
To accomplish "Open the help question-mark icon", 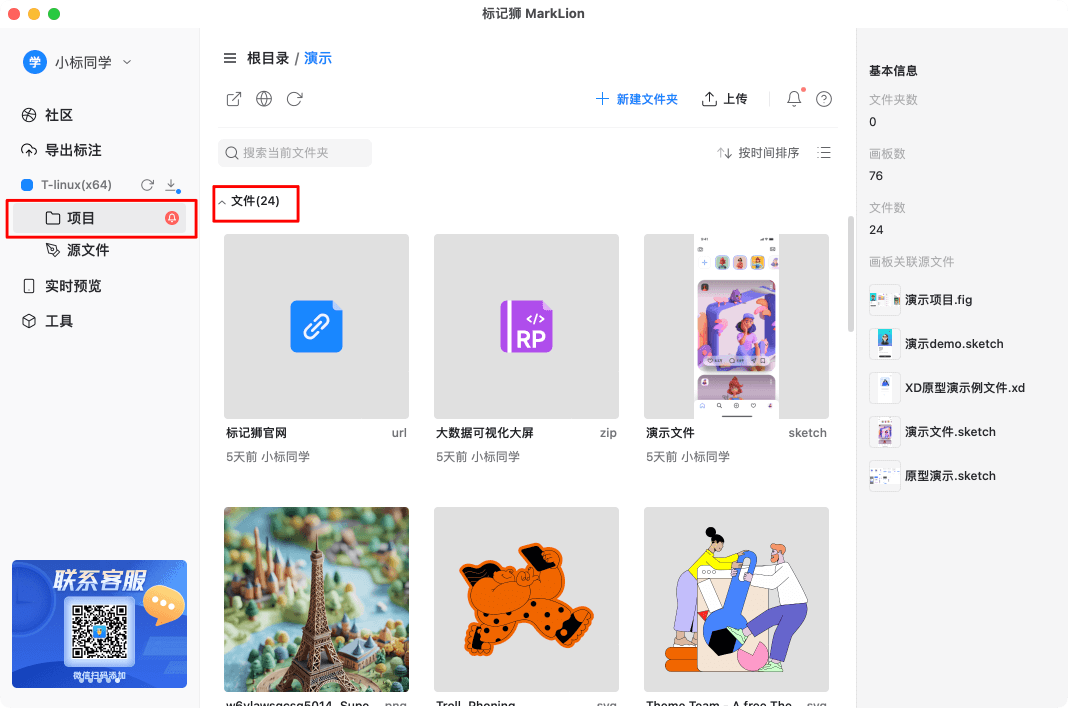I will tap(823, 99).
